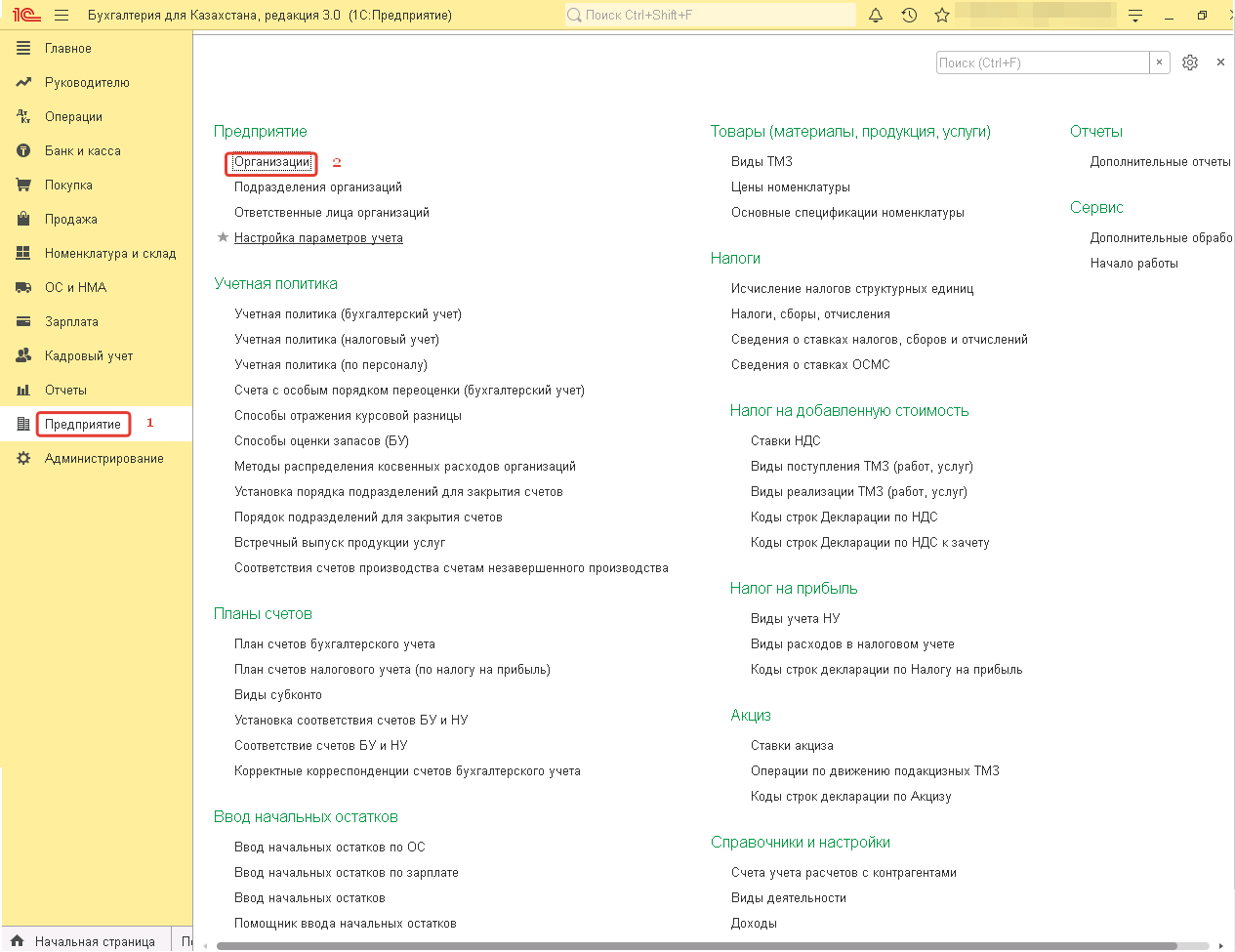Open Помощник ввода начальных остатков
This screenshot has width=1235, height=952.
click(x=346, y=924)
